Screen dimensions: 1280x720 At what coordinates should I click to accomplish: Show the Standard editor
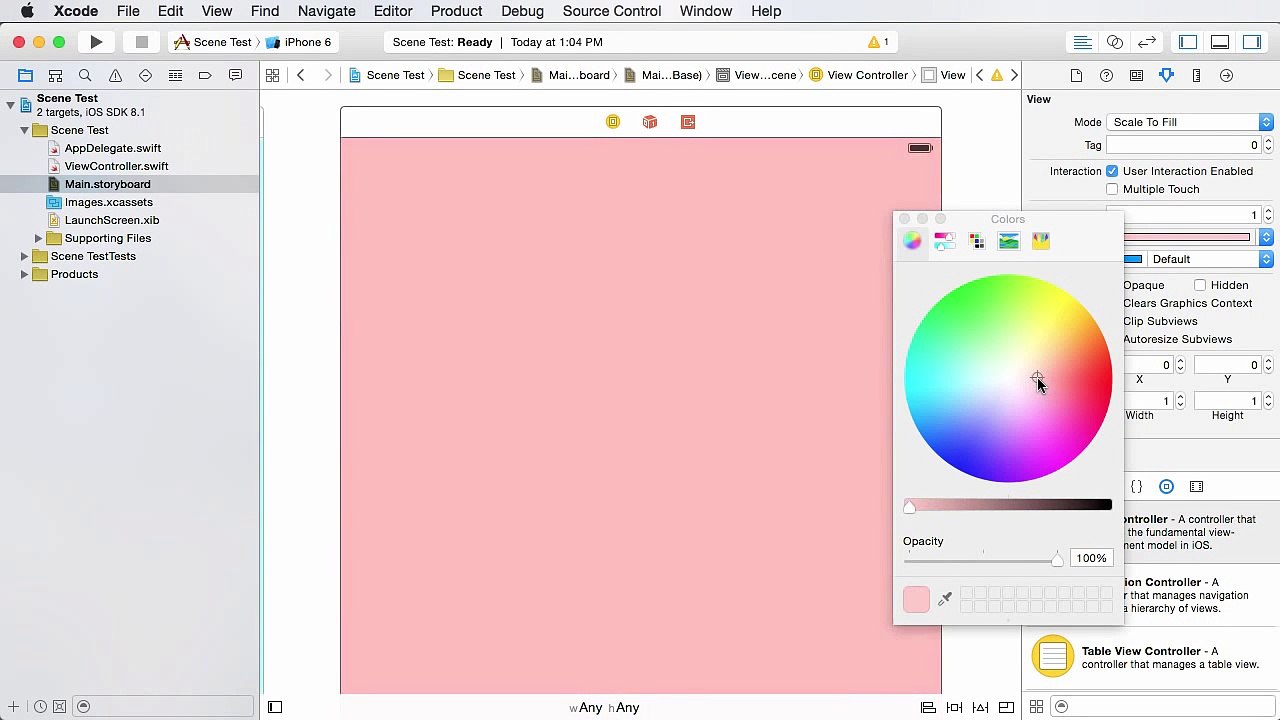(1082, 42)
